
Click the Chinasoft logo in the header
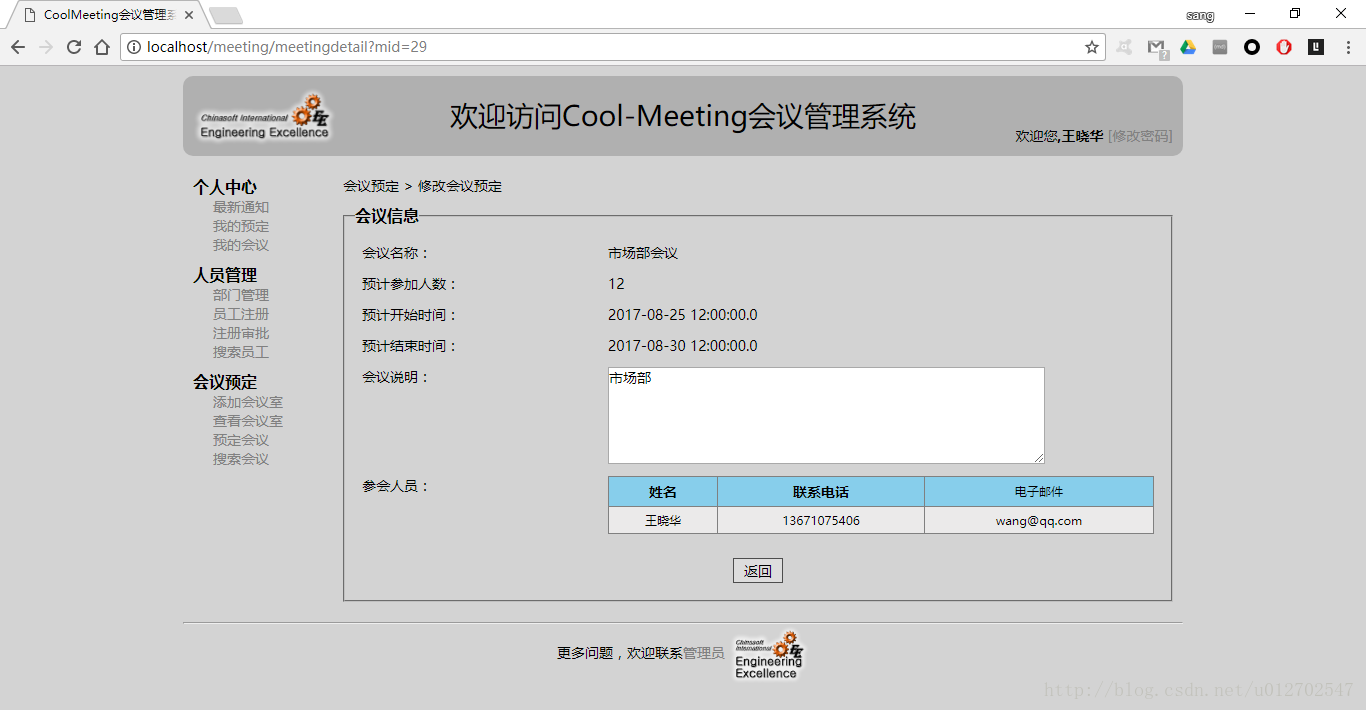[265, 116]
